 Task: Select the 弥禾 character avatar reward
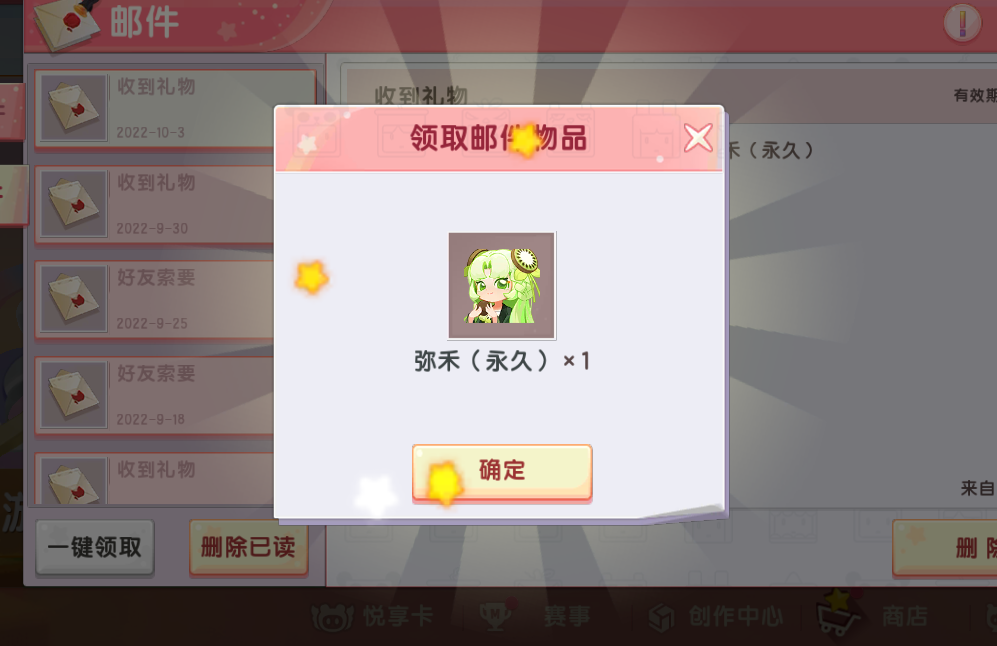(x=502, y=285)
